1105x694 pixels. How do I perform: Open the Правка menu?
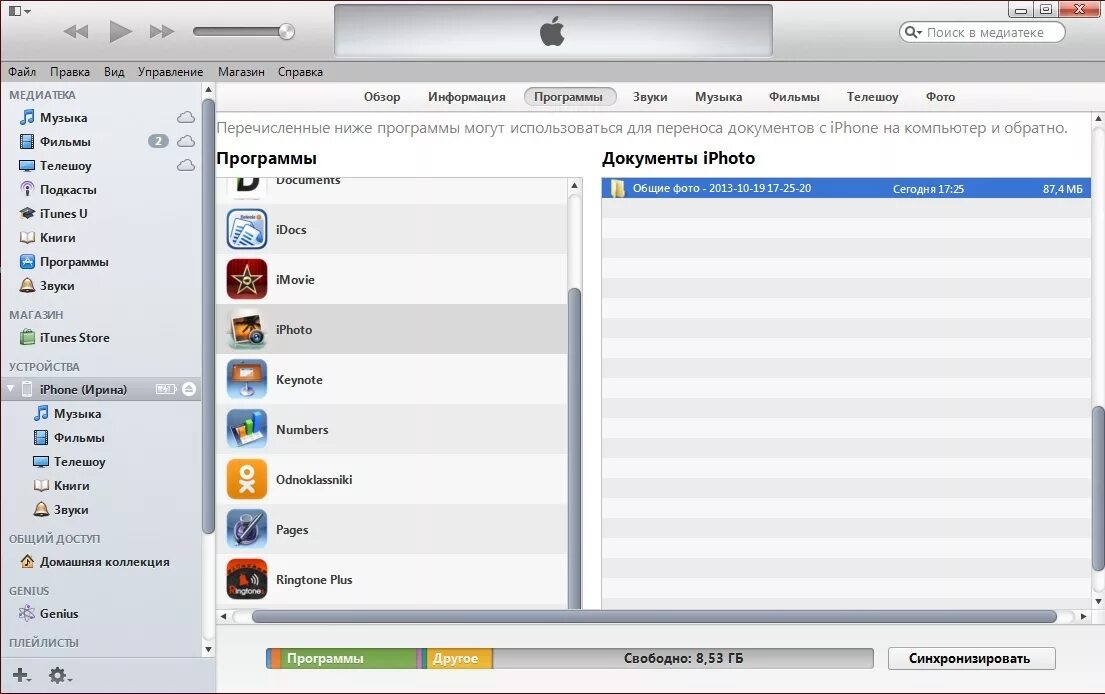click(x=70, y=72)
